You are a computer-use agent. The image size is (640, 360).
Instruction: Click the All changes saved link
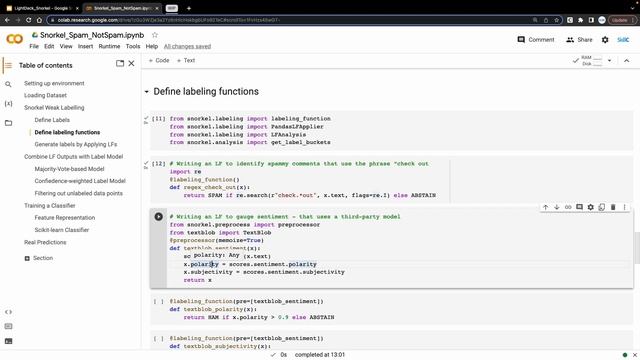(187, 47)
